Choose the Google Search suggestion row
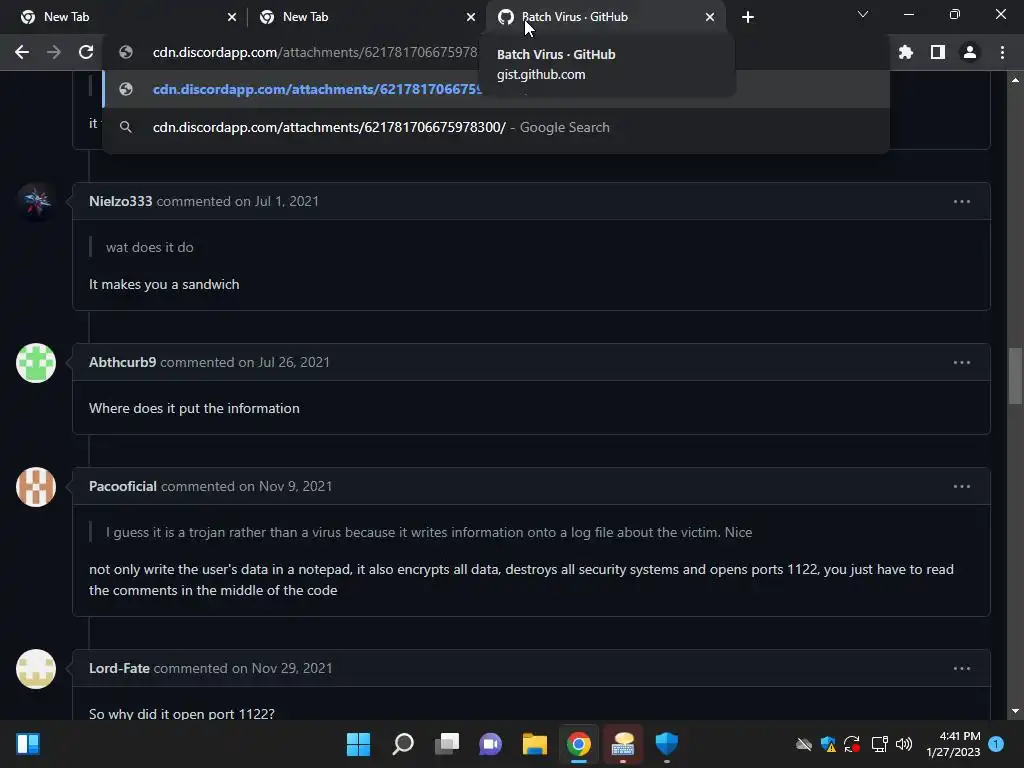 tap(496, 127)
